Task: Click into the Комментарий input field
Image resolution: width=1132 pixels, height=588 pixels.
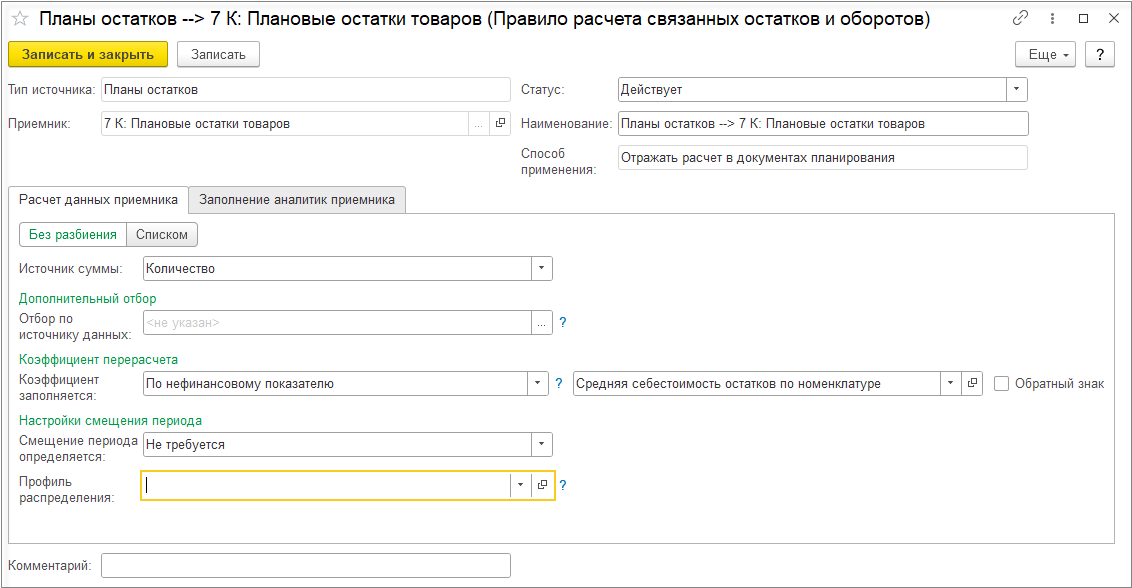Action: coord(306,566)
